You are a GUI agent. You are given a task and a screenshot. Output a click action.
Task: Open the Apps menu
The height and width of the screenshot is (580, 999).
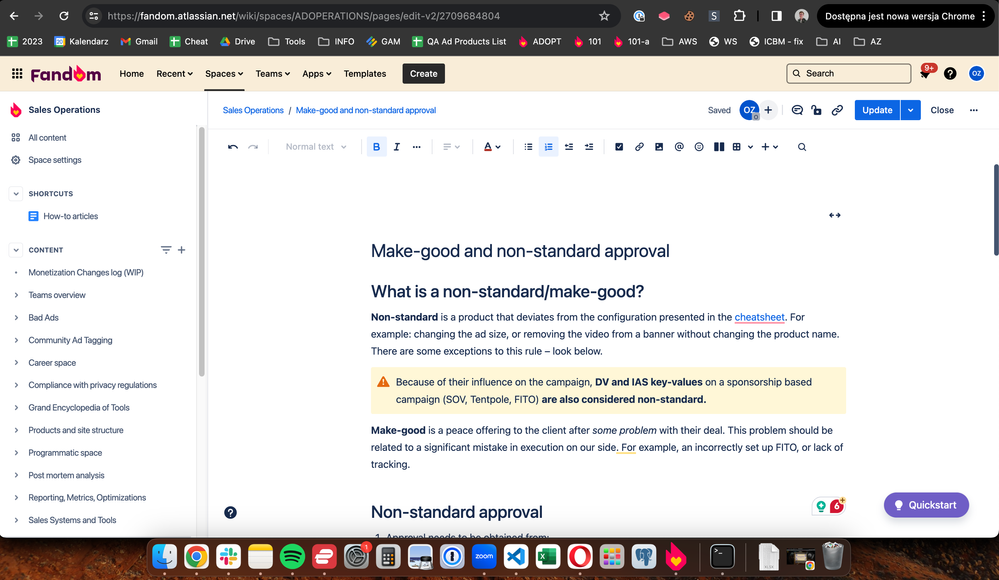point(317,73)
